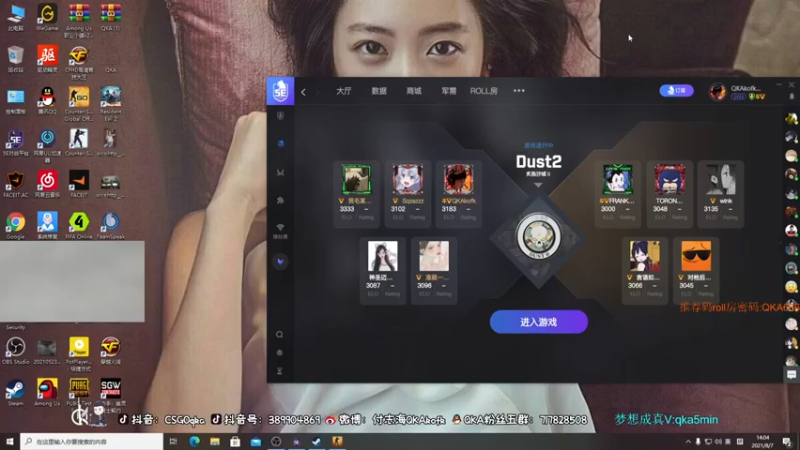Viewport: 800px width, 450px height.
Task: Open the chat icon in friends bar
Action: [791, 374]
